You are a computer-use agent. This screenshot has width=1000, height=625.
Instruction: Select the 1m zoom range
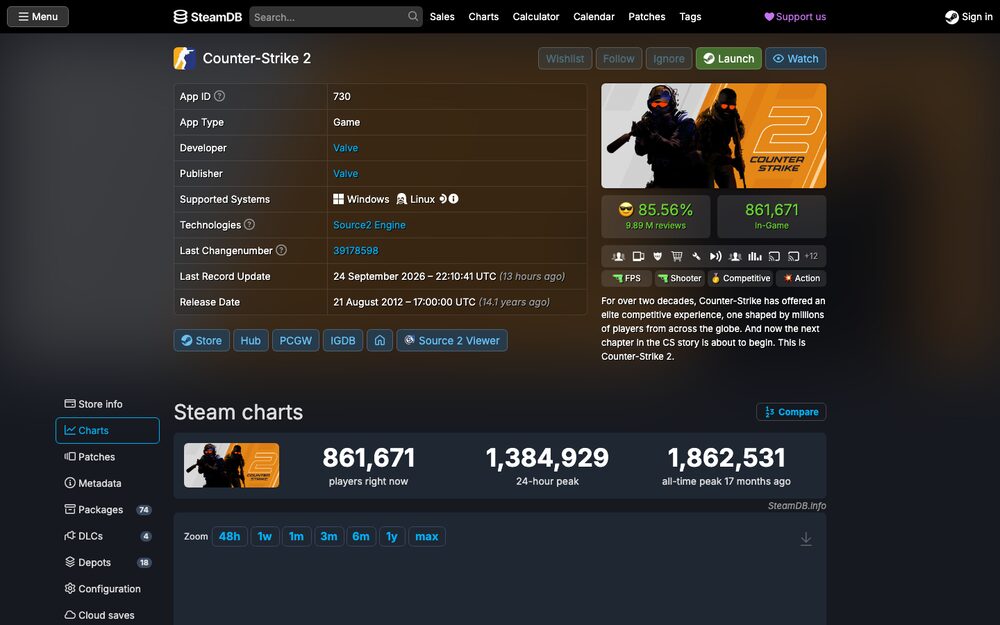[x=297, y=536]
